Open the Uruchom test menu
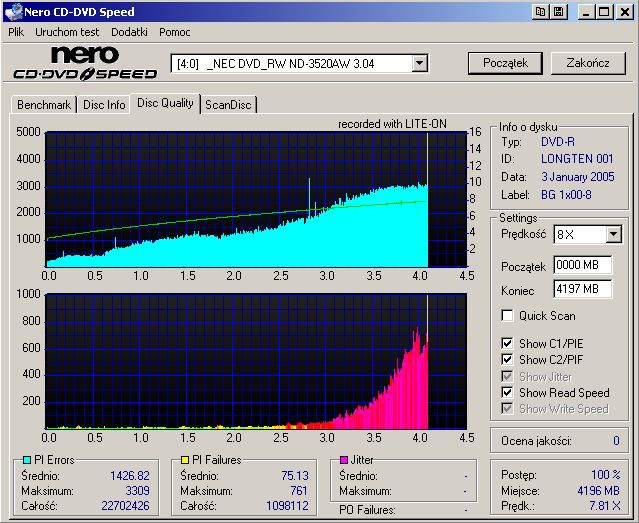The height and width of the screenshot is (523, 639). click(67, 32)
